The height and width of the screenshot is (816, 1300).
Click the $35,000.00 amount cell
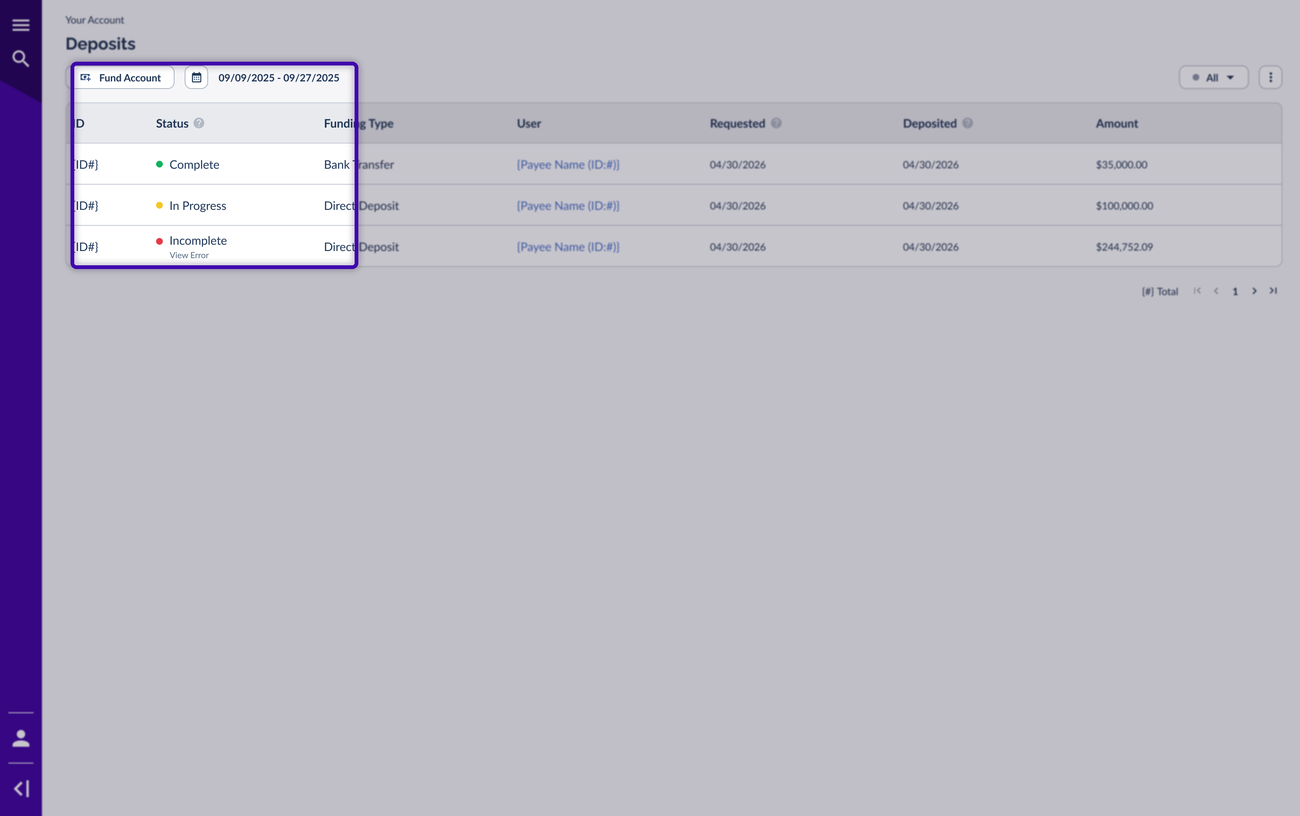tap(1121, 165)
